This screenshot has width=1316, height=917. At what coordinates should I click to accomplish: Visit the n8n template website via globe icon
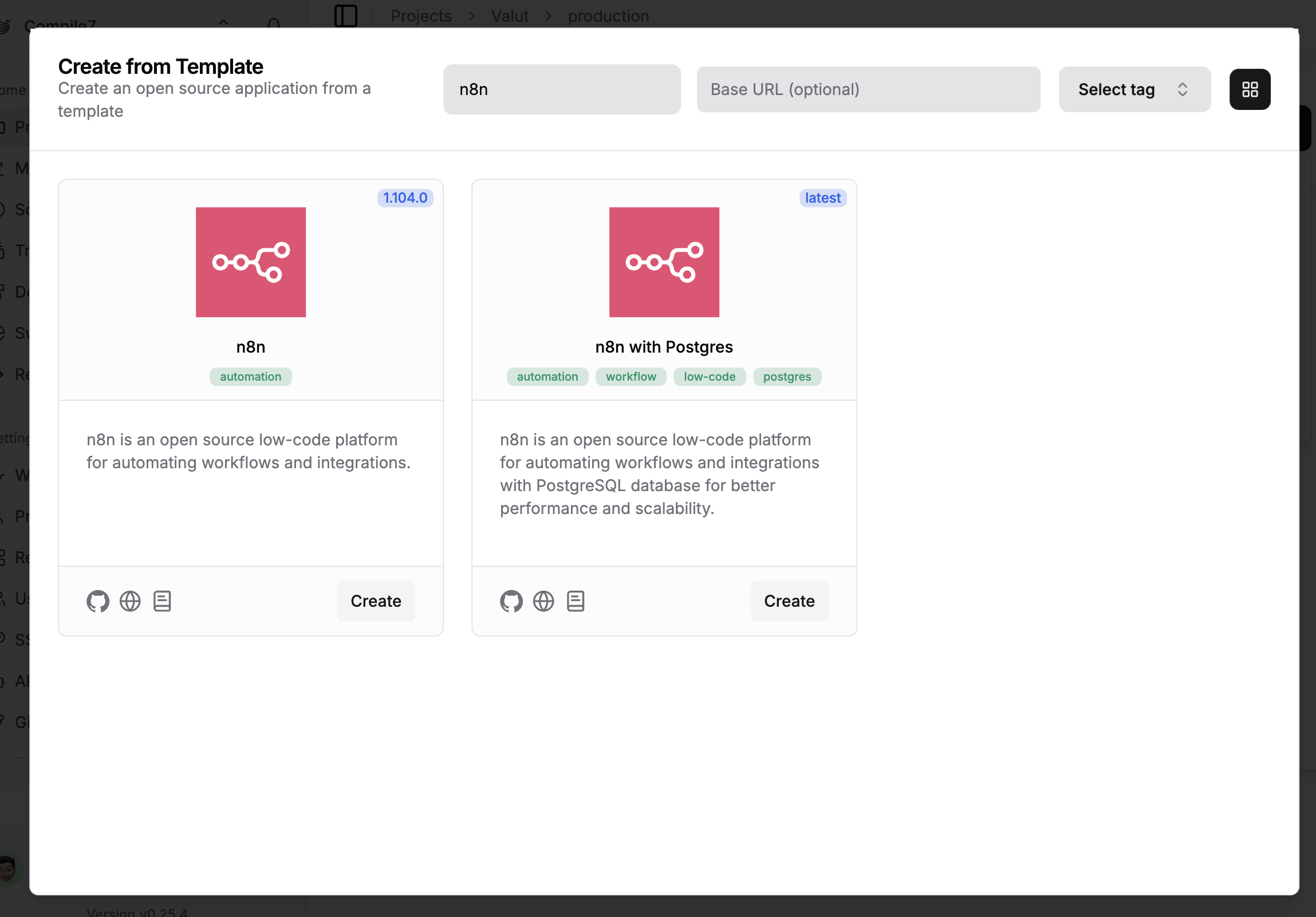pos(130,601)
